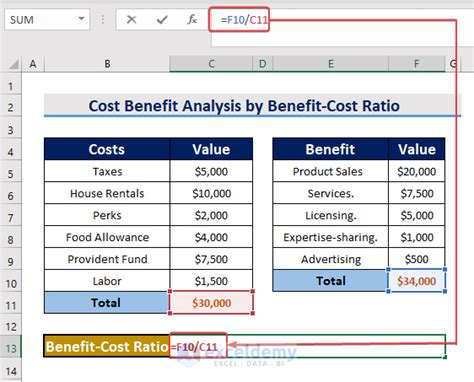Open the Insert Function (fx) dialog
Viewport: 474px width, 382px height.
(192, 20)
